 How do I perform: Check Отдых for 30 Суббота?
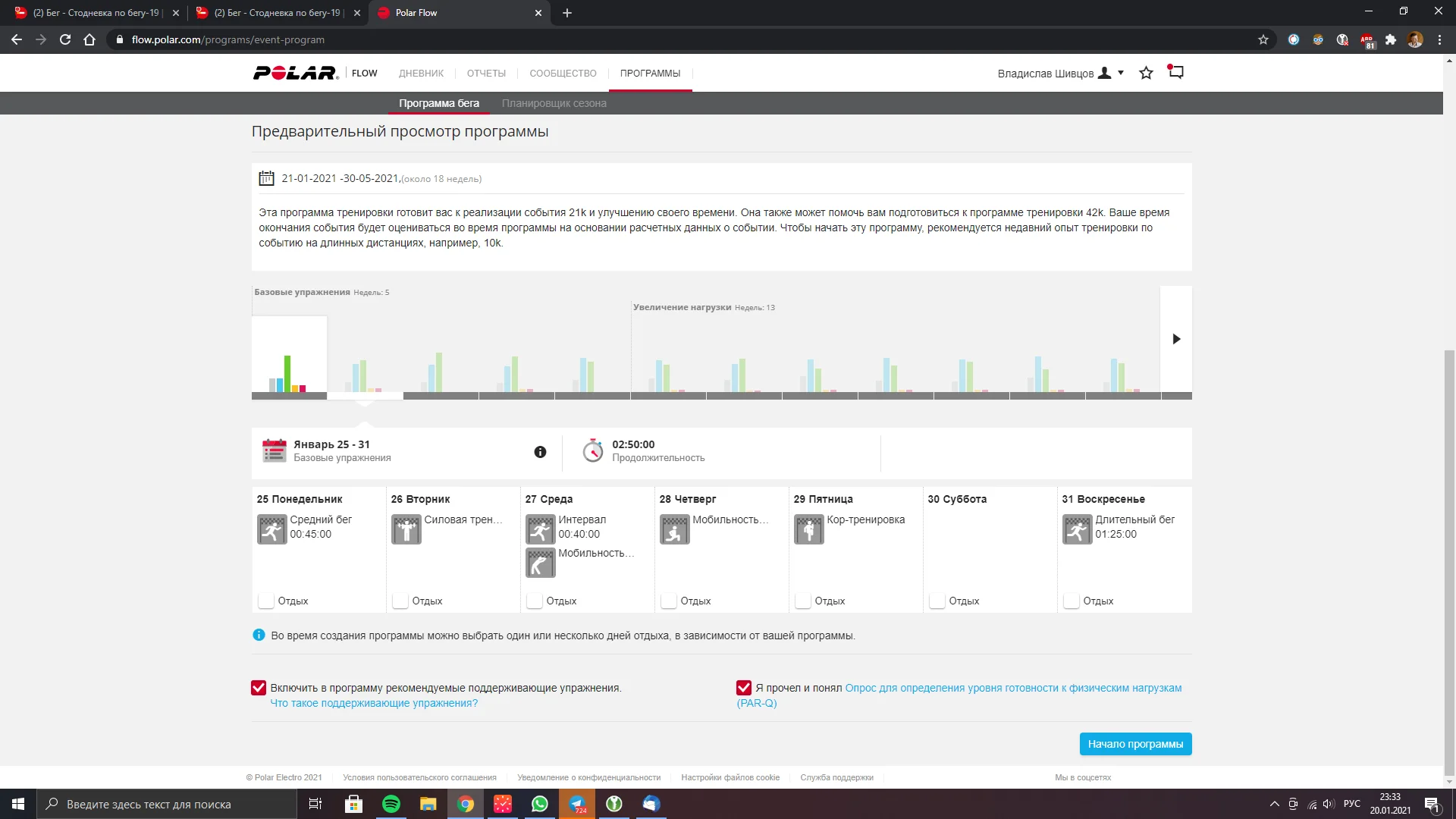(937, 601)
